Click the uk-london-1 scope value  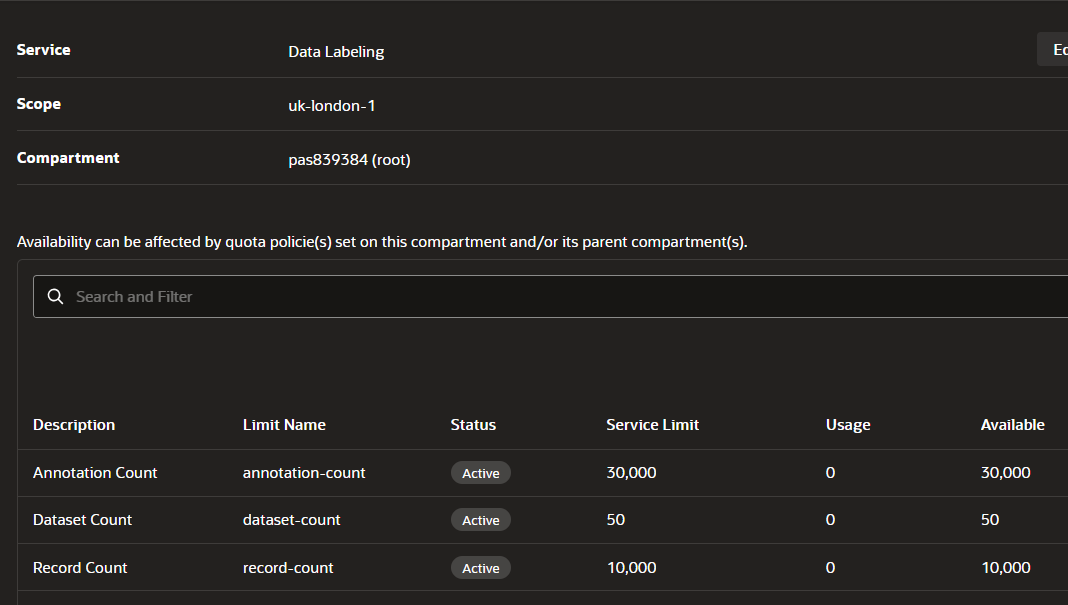(x=331, y=105)
